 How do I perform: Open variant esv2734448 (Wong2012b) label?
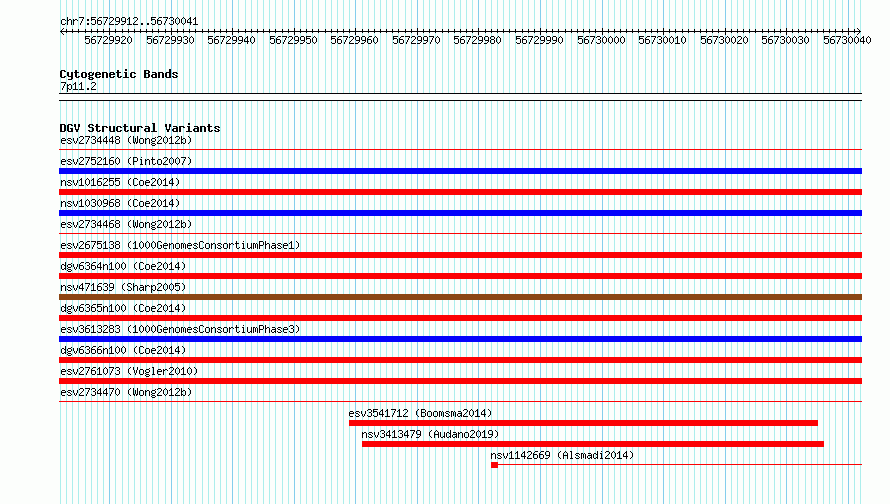point(126,140)
